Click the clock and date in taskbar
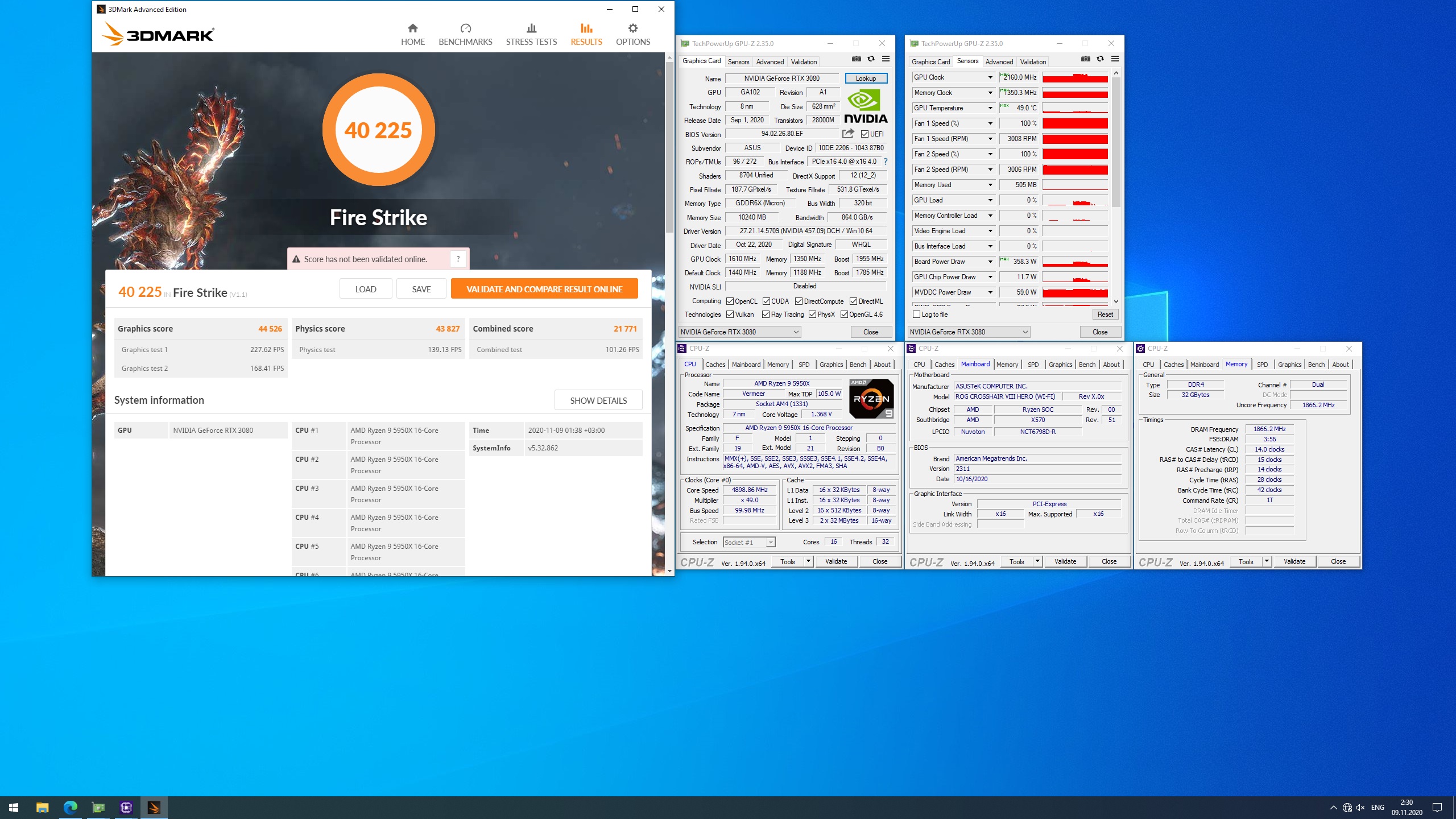The image size is (1456, 819). tap(1407, 807)
